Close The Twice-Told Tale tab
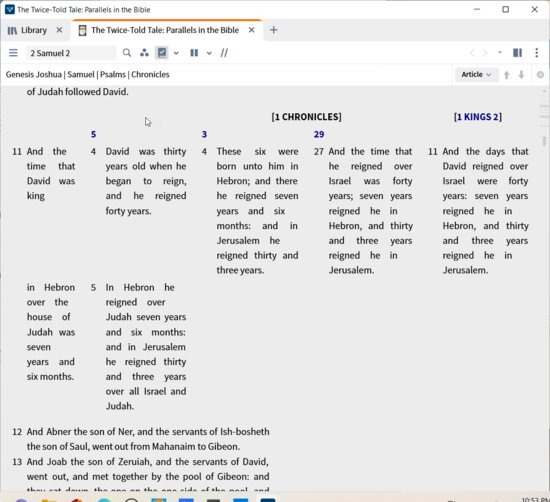The width and height of the screenshot is (550, 502). pos(251,30)
